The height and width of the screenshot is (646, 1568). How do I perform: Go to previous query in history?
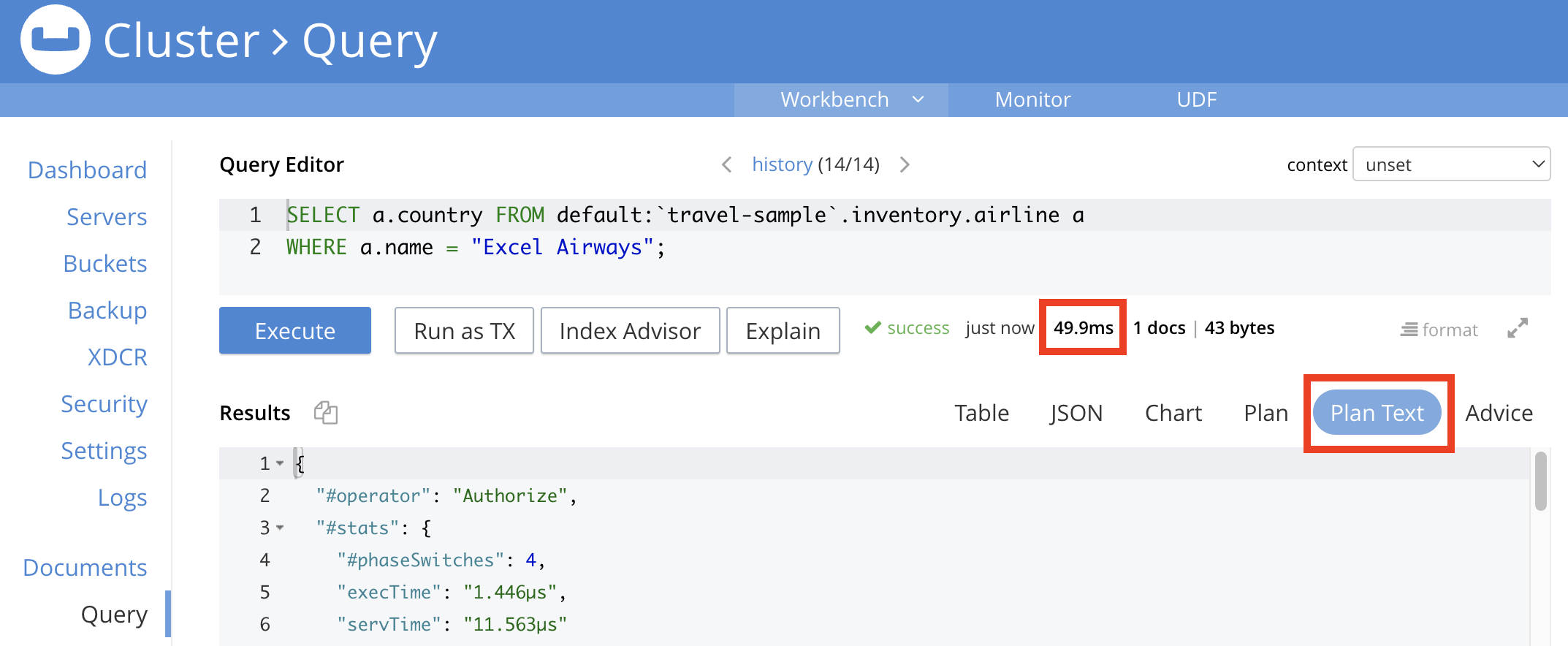click(x=726, y=164)
